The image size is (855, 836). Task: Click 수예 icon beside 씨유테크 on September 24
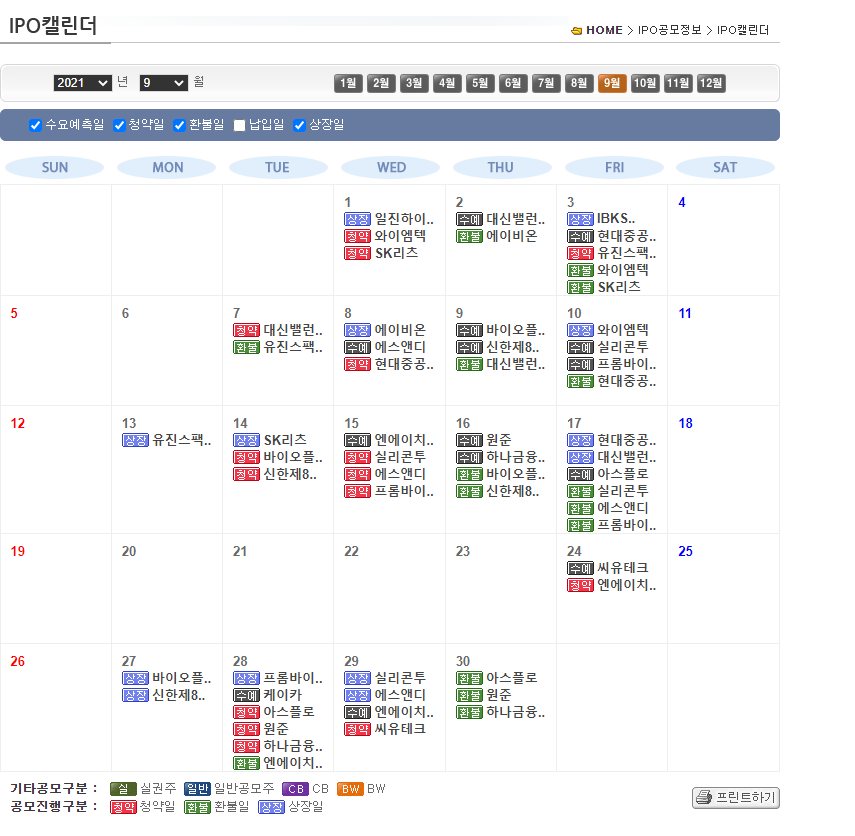click(x=580, y=569)
